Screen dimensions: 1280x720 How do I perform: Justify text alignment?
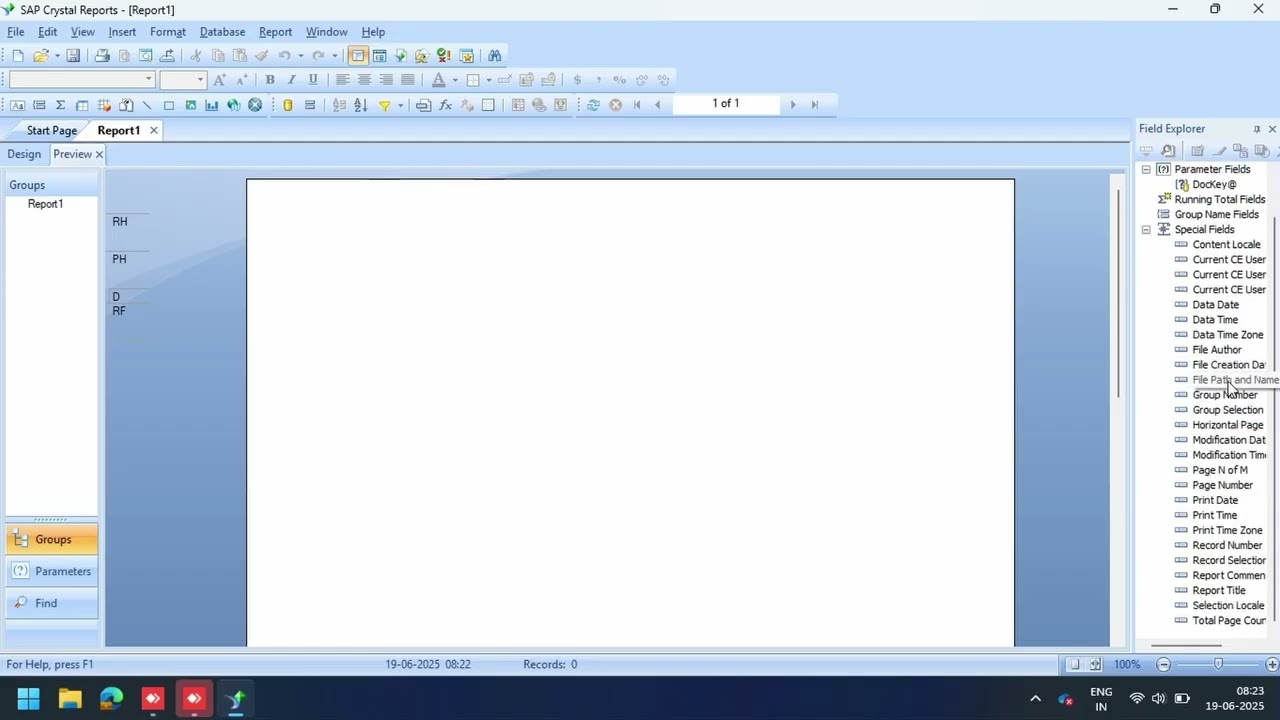click(x=407, y=80)
